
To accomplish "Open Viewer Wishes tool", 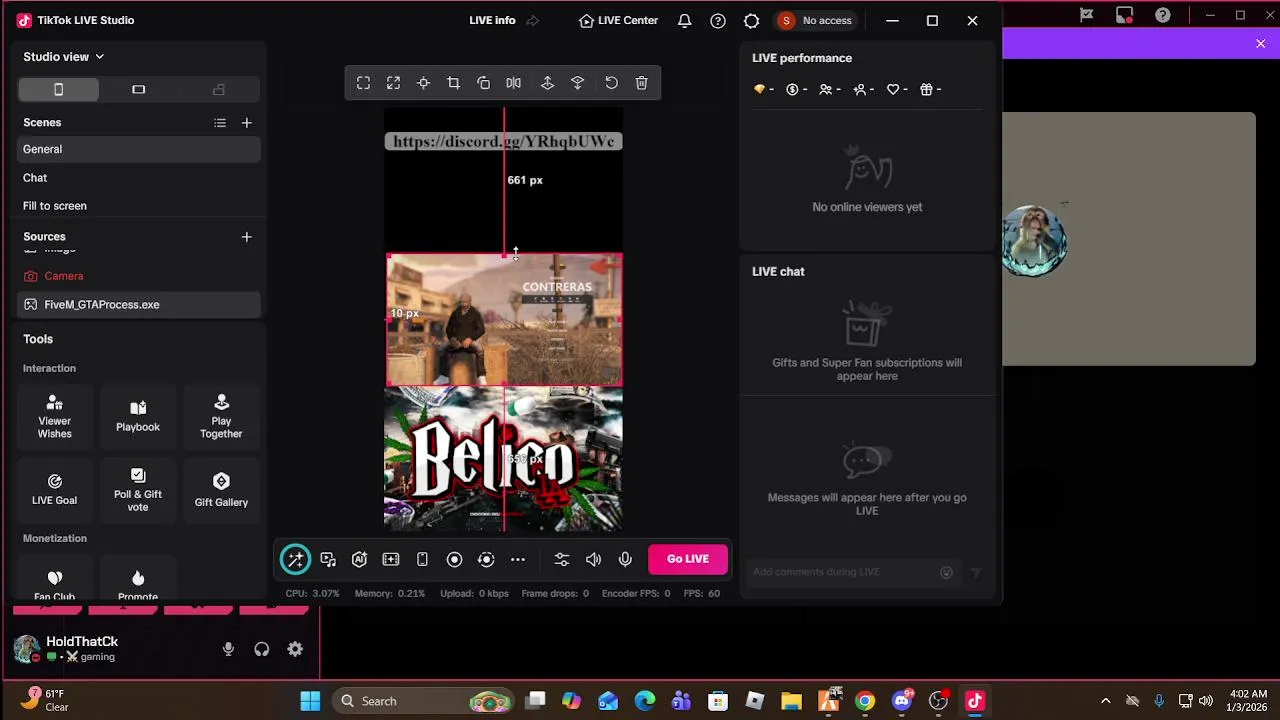I will coord(55,416).
